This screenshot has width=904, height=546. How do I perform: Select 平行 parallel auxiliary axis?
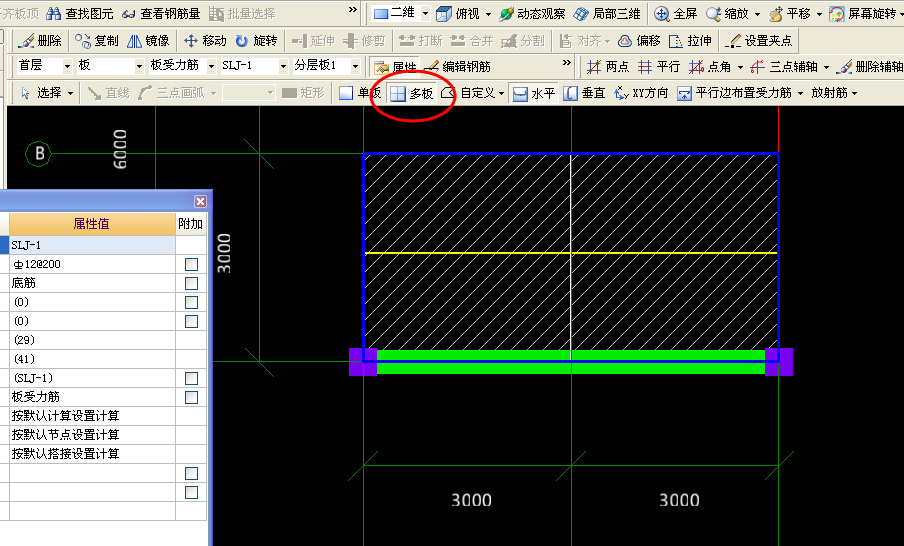(660, 67)
